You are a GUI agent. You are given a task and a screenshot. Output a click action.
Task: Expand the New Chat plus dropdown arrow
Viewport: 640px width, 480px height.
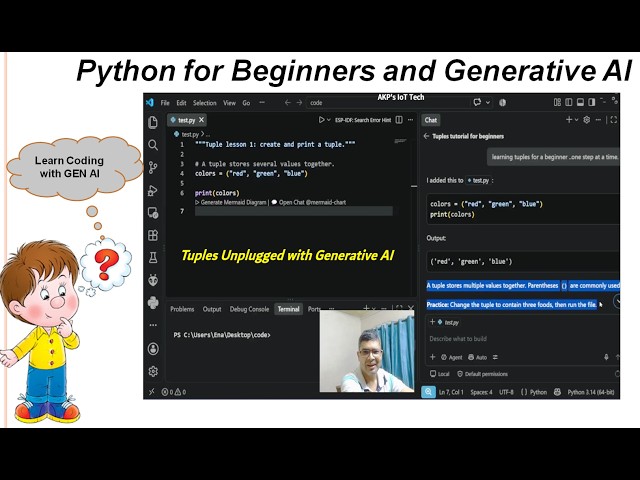click(x=576, y=120)
